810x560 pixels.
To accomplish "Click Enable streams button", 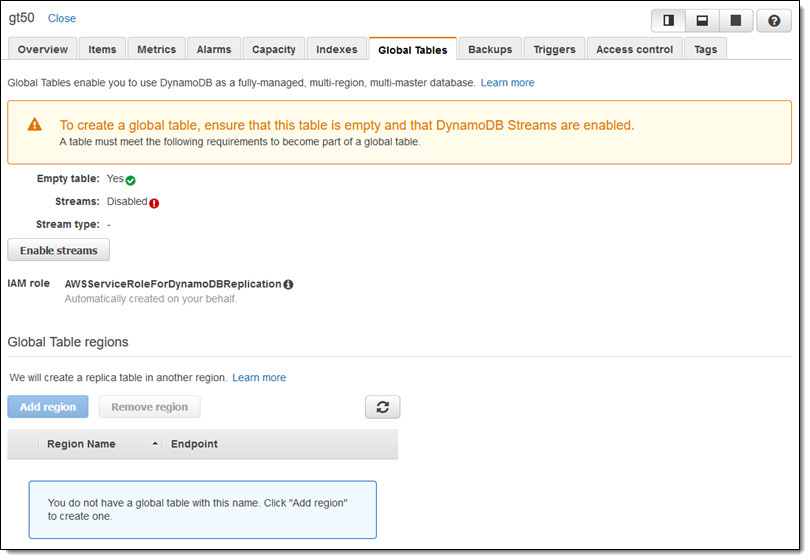I will (x=58, y=250).
